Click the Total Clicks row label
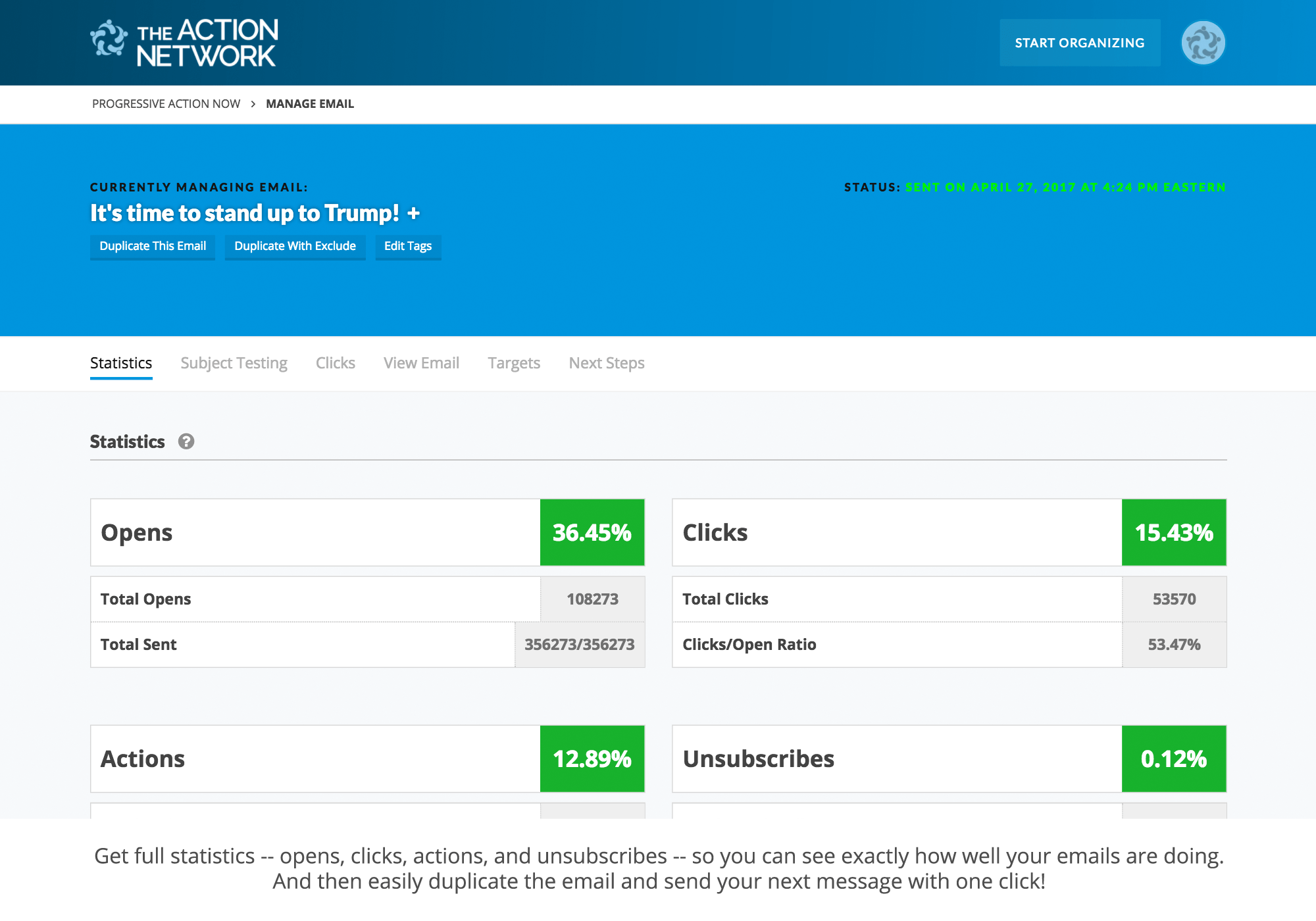This screenshot has width=1316, height=921. (725, 599)
